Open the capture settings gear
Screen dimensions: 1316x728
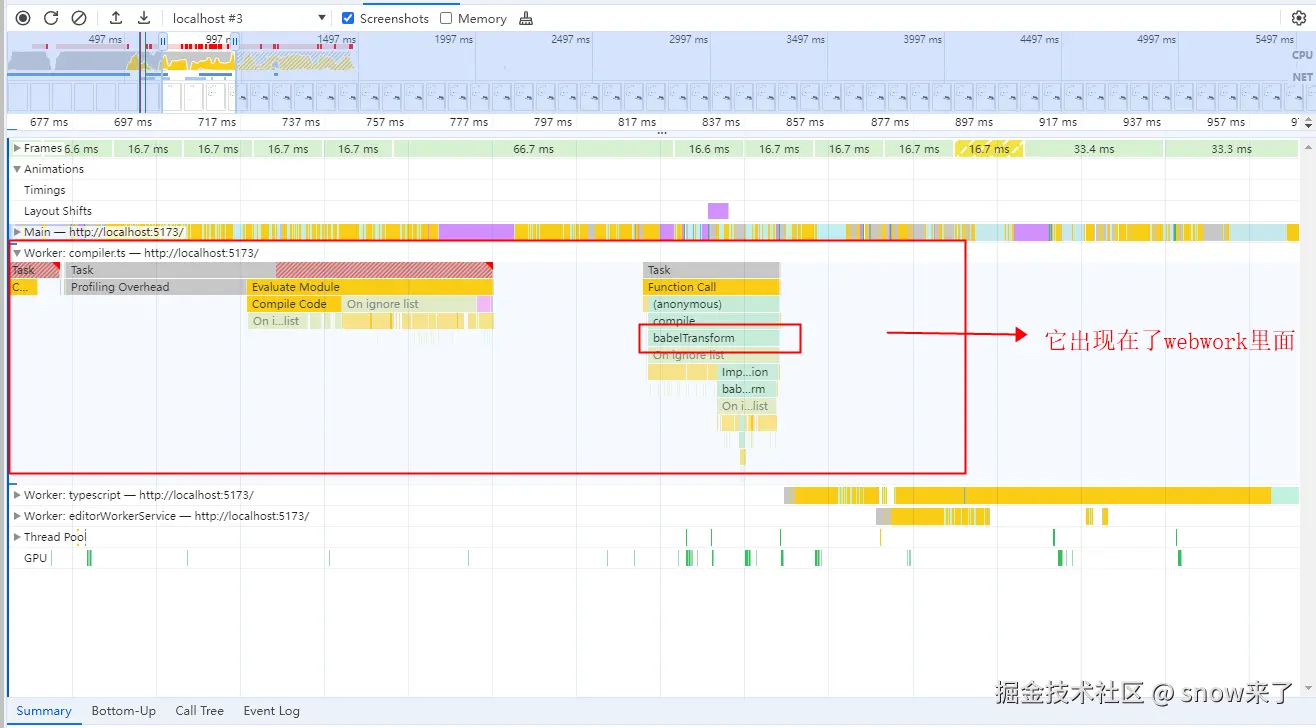(x=1299, y=18)
